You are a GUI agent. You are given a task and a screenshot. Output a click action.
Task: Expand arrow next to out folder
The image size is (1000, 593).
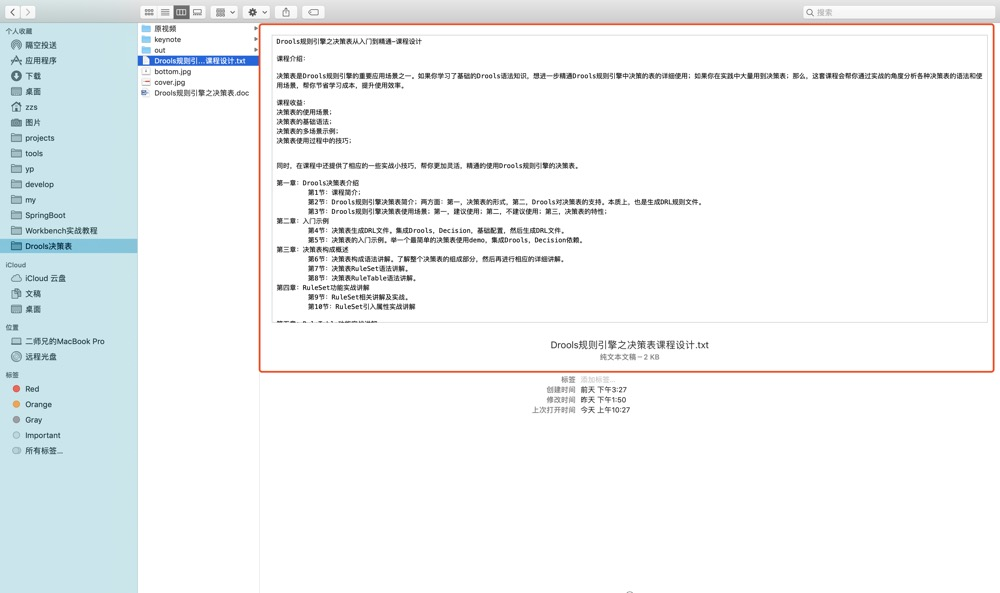pyautogui.click(x=256, y=50)
